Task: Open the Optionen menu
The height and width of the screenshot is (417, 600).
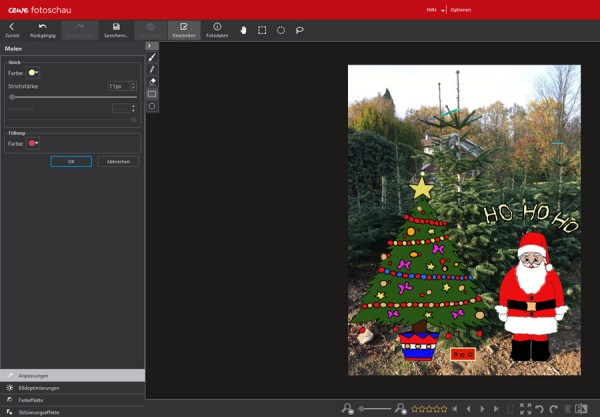Action: (460, 10)
